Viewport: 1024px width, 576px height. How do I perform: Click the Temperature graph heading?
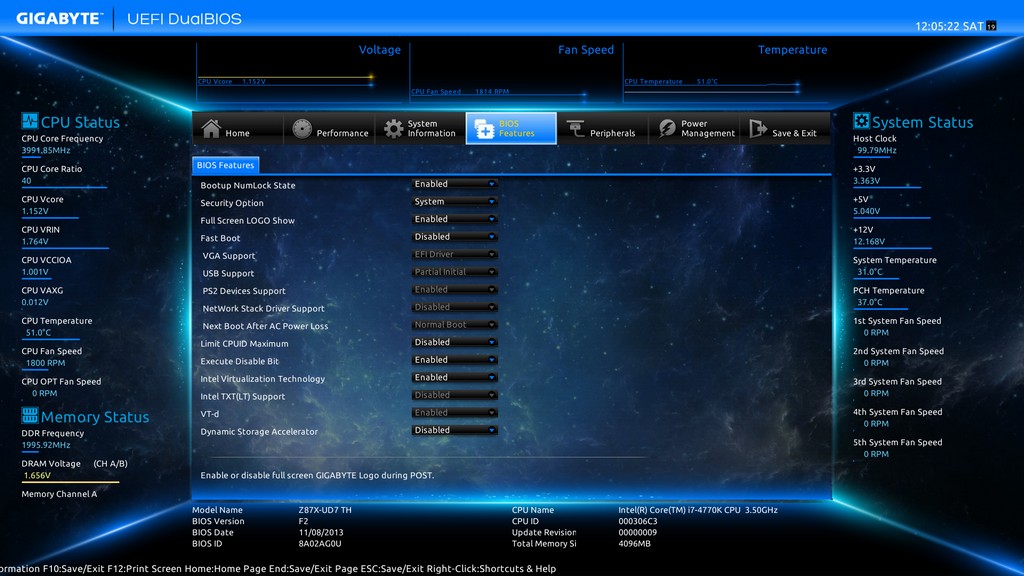click(x=792, y=50)
